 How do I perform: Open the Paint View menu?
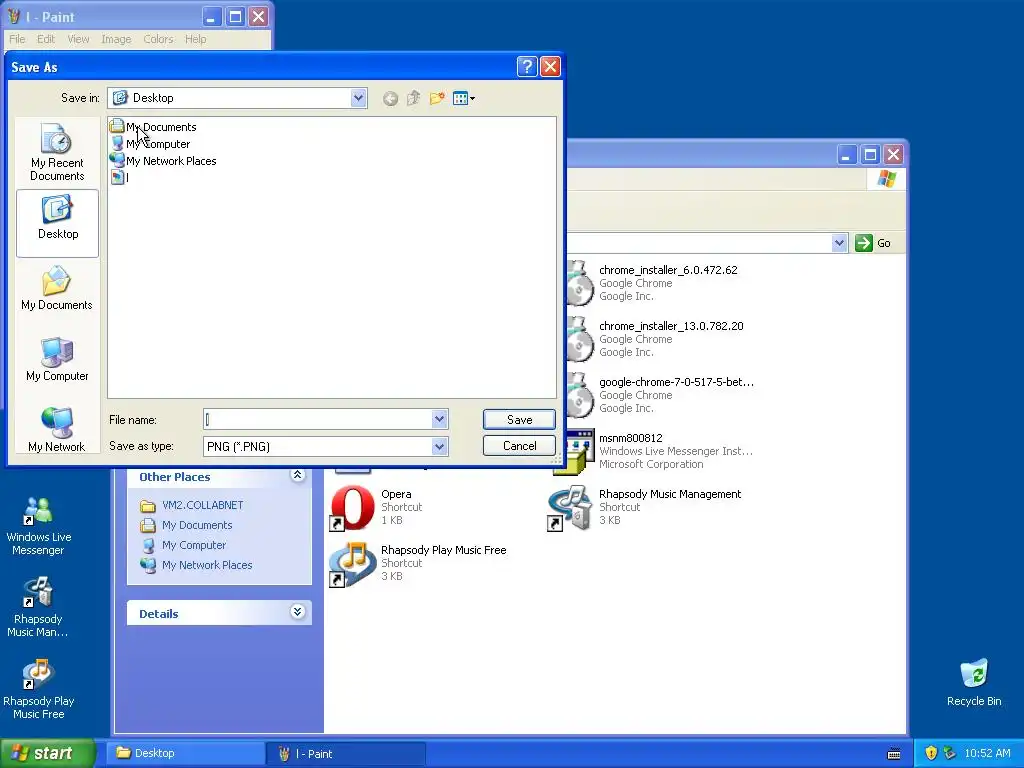[78, 39]
